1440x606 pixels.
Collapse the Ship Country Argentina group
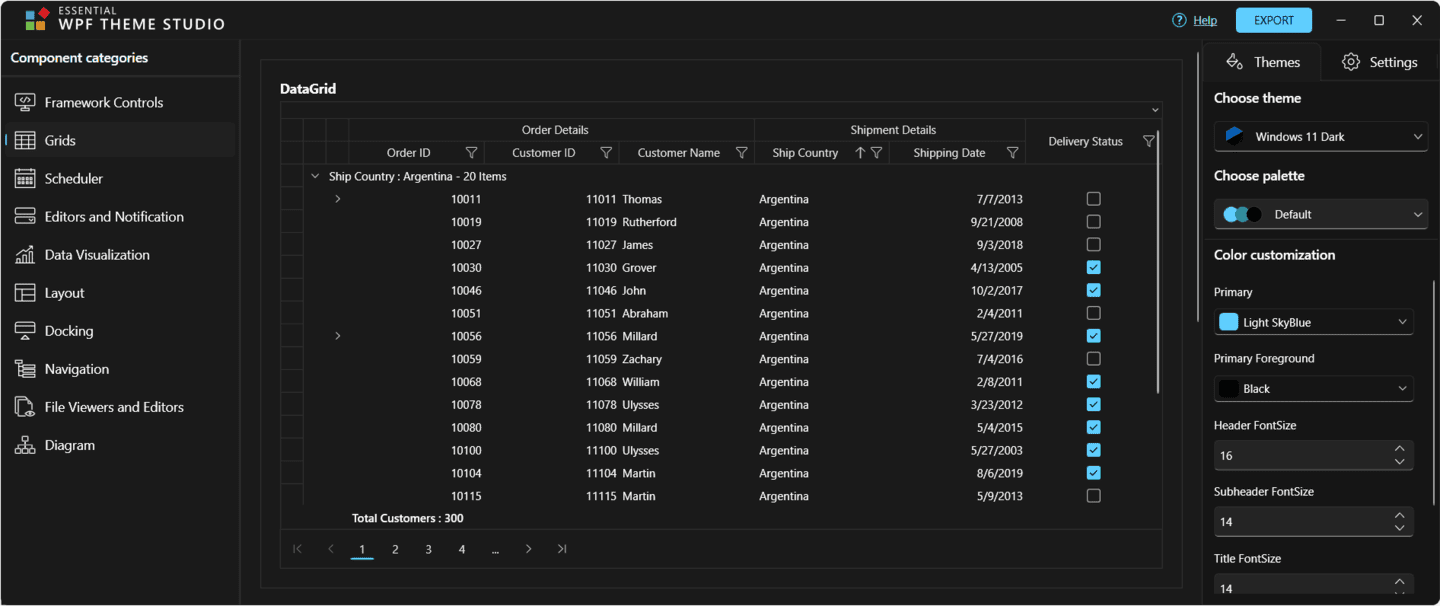click(314, 175)
